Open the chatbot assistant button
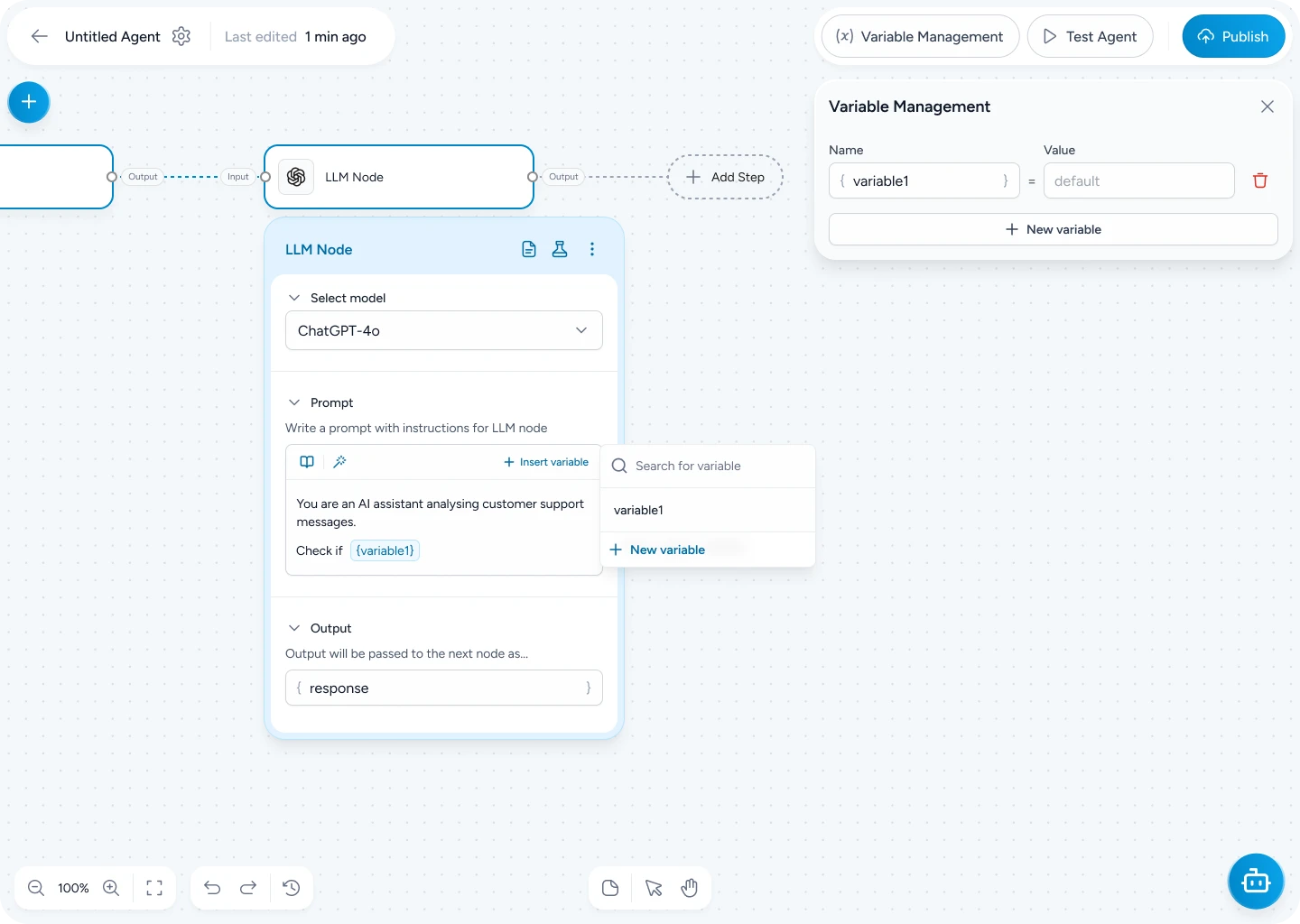Image resolution: width=1300 pixels, height=924 pixels. click(1256, 881)
